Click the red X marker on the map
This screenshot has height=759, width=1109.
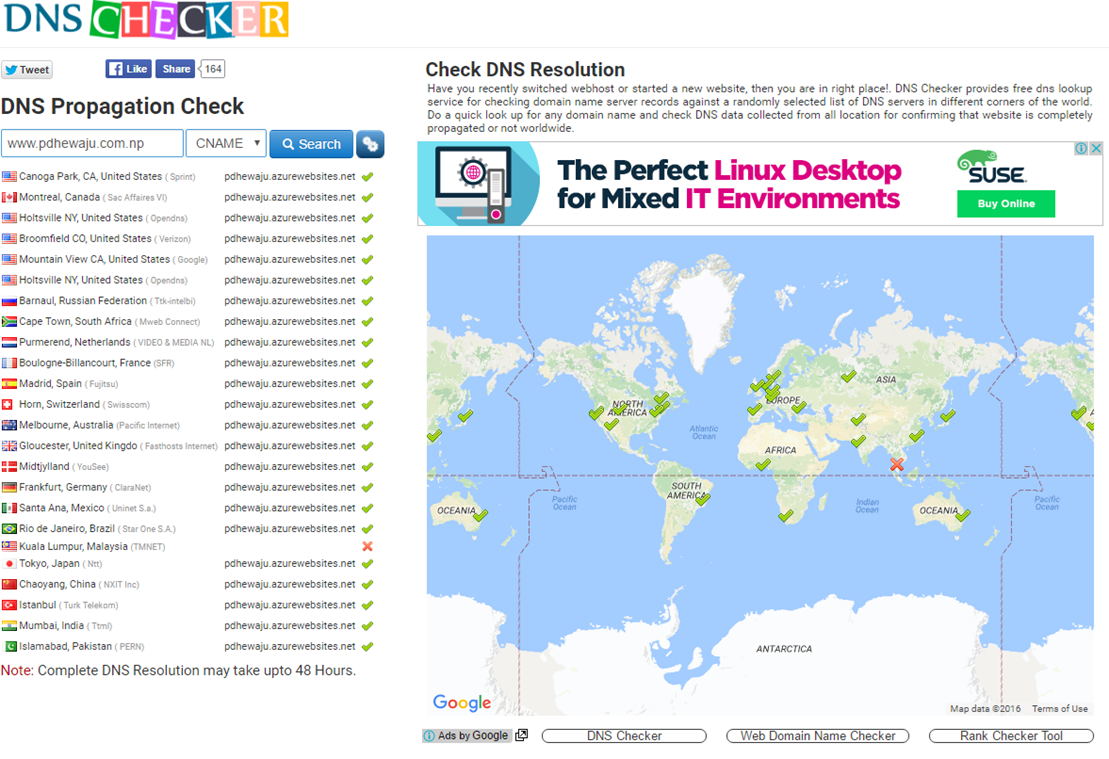pos(897,464)
